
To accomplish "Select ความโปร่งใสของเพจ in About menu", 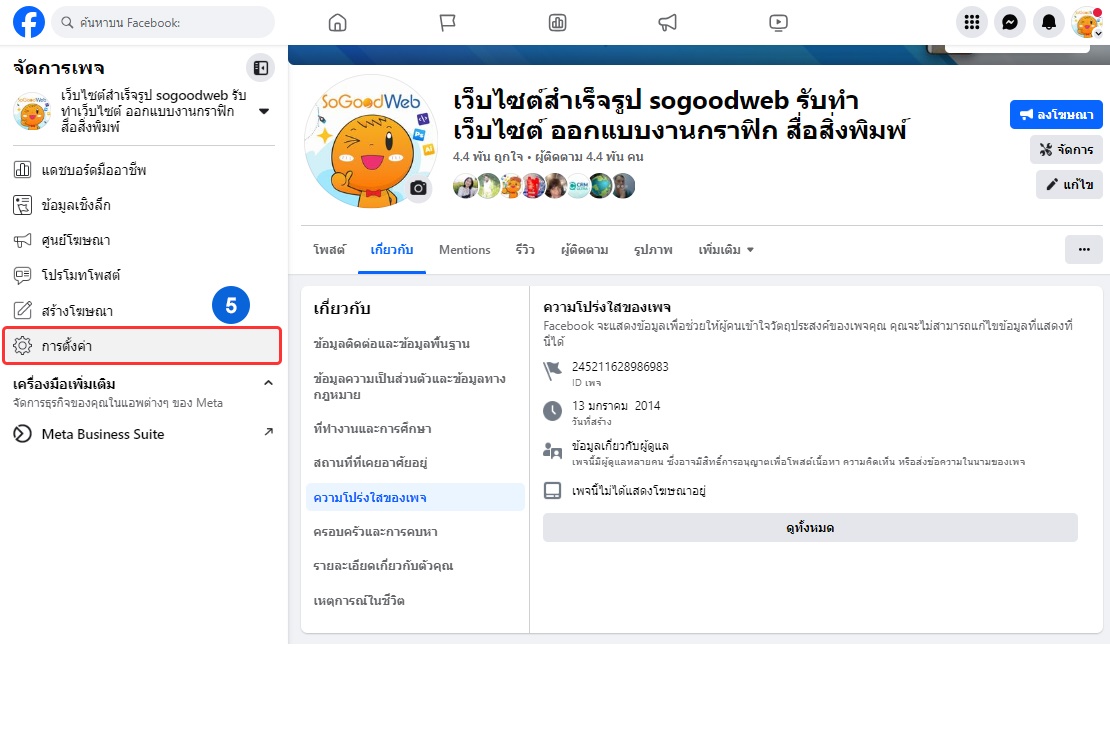I will tap(415, 498).
